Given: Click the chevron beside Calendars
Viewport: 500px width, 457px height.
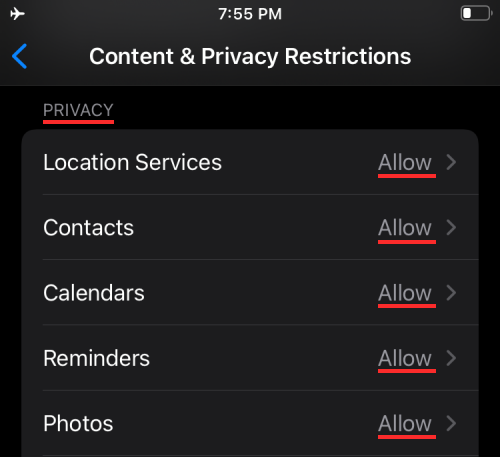Looking at the screenshot, I should [451, 293].
